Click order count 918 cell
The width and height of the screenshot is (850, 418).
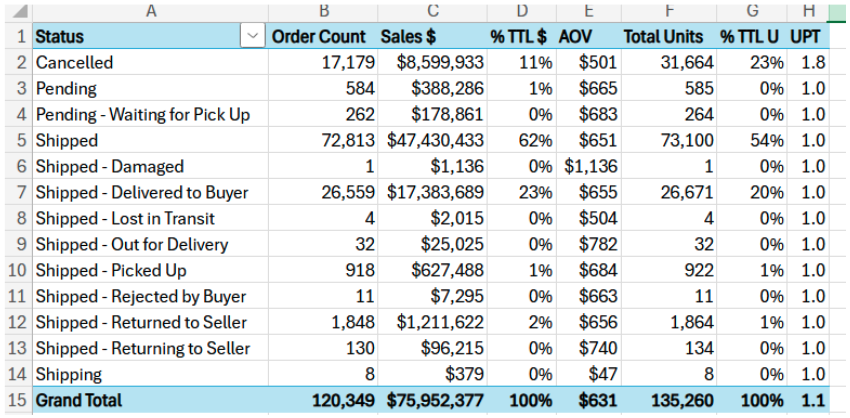(323, 270)
